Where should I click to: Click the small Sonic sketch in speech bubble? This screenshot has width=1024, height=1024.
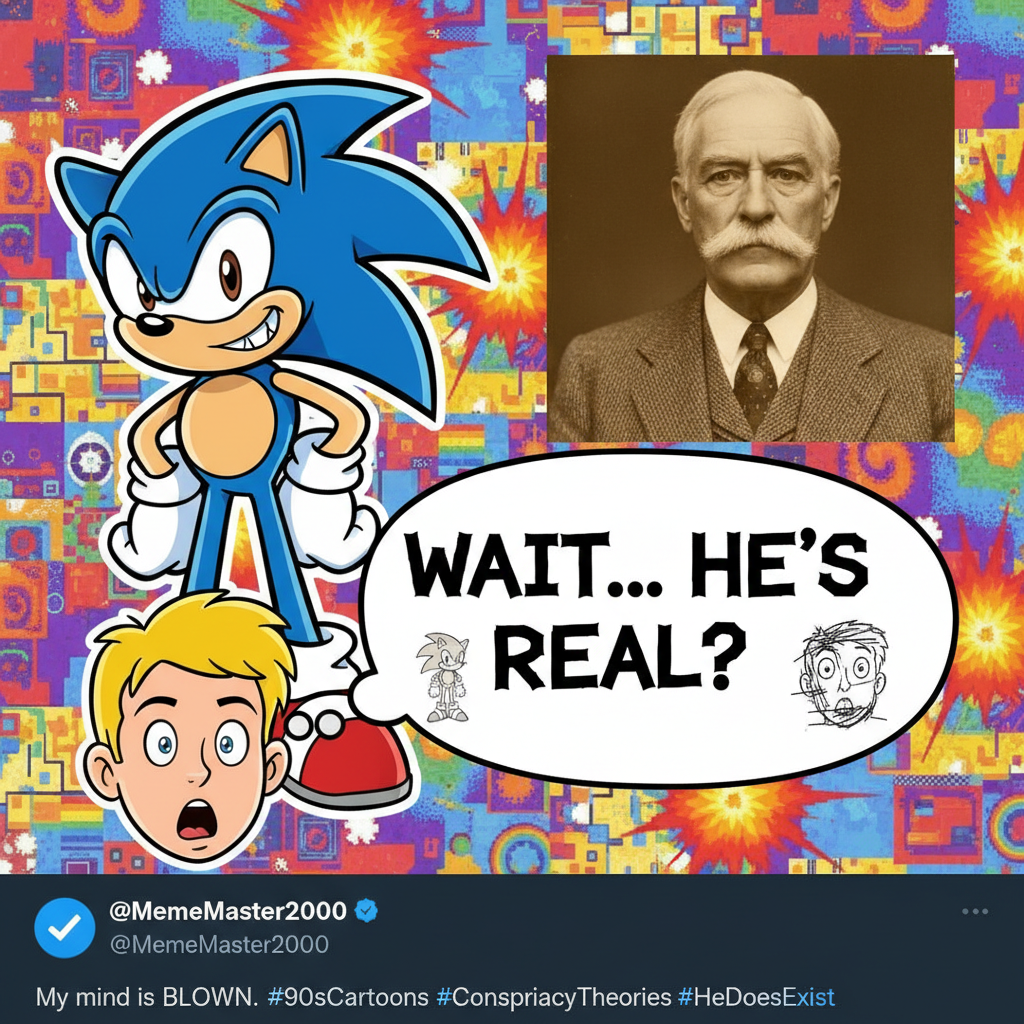pos(442,677)
